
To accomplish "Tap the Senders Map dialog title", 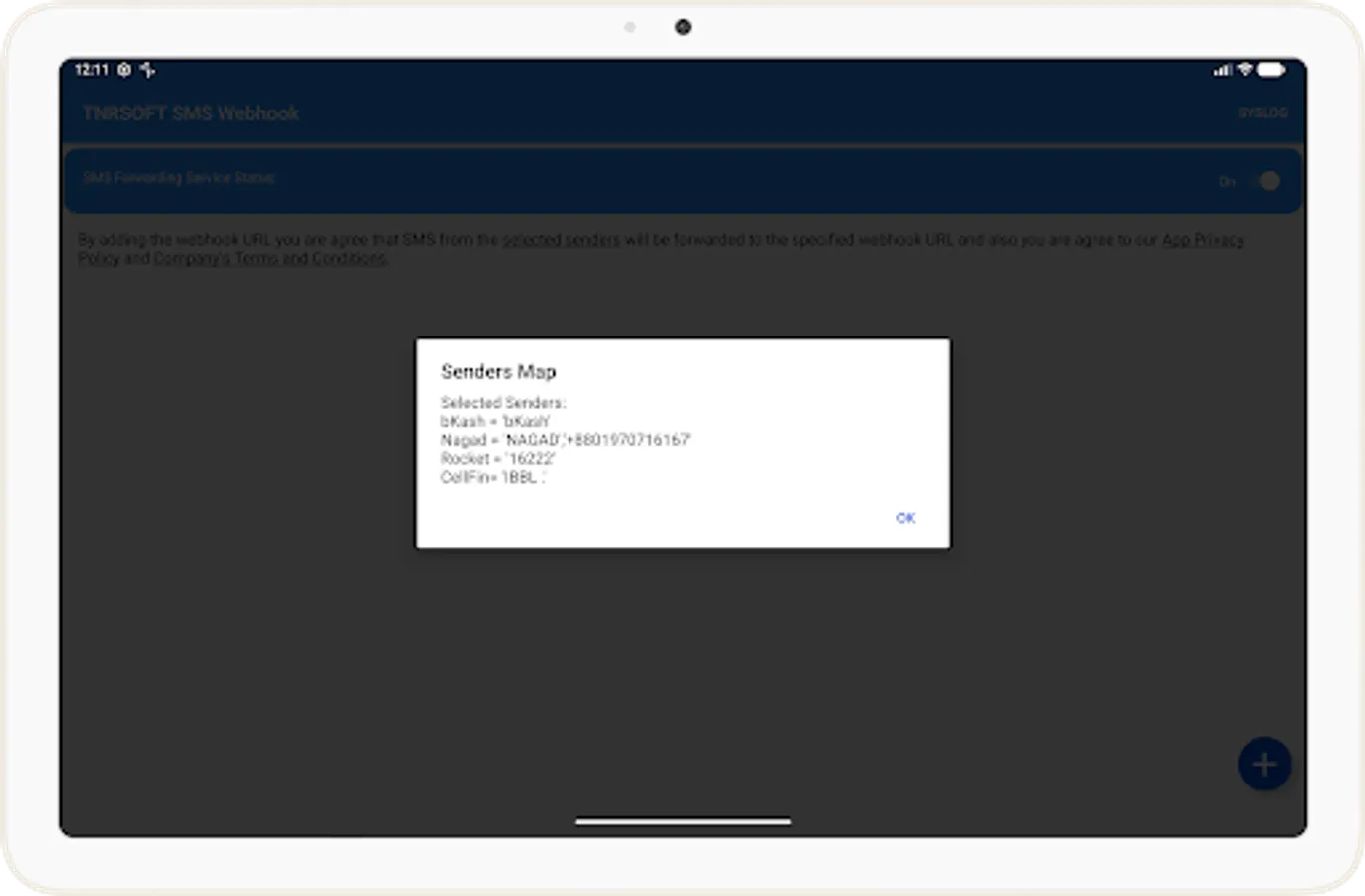I will point(499,371).
